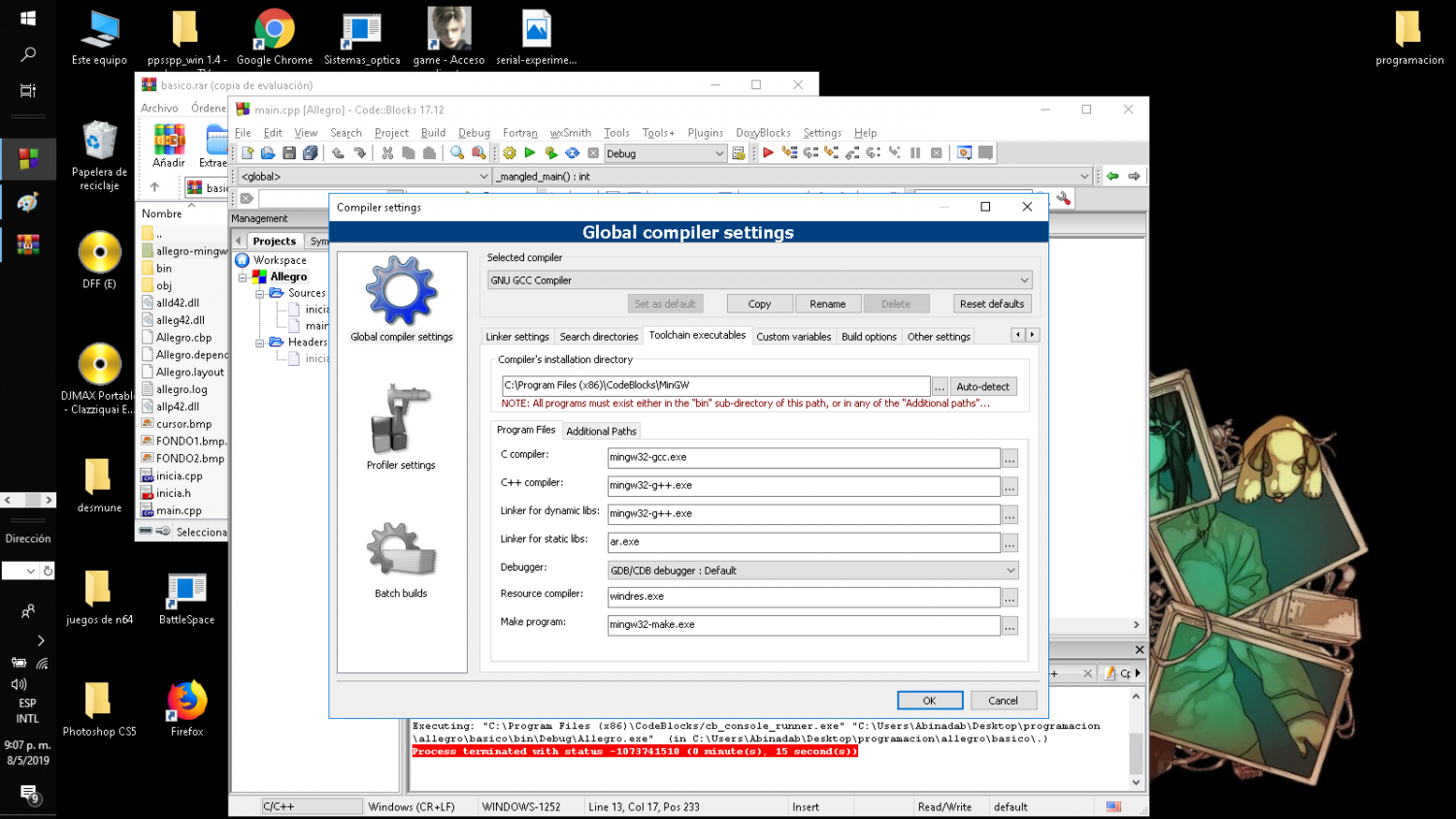Click the Break debugger pause icon

point(915,153)
